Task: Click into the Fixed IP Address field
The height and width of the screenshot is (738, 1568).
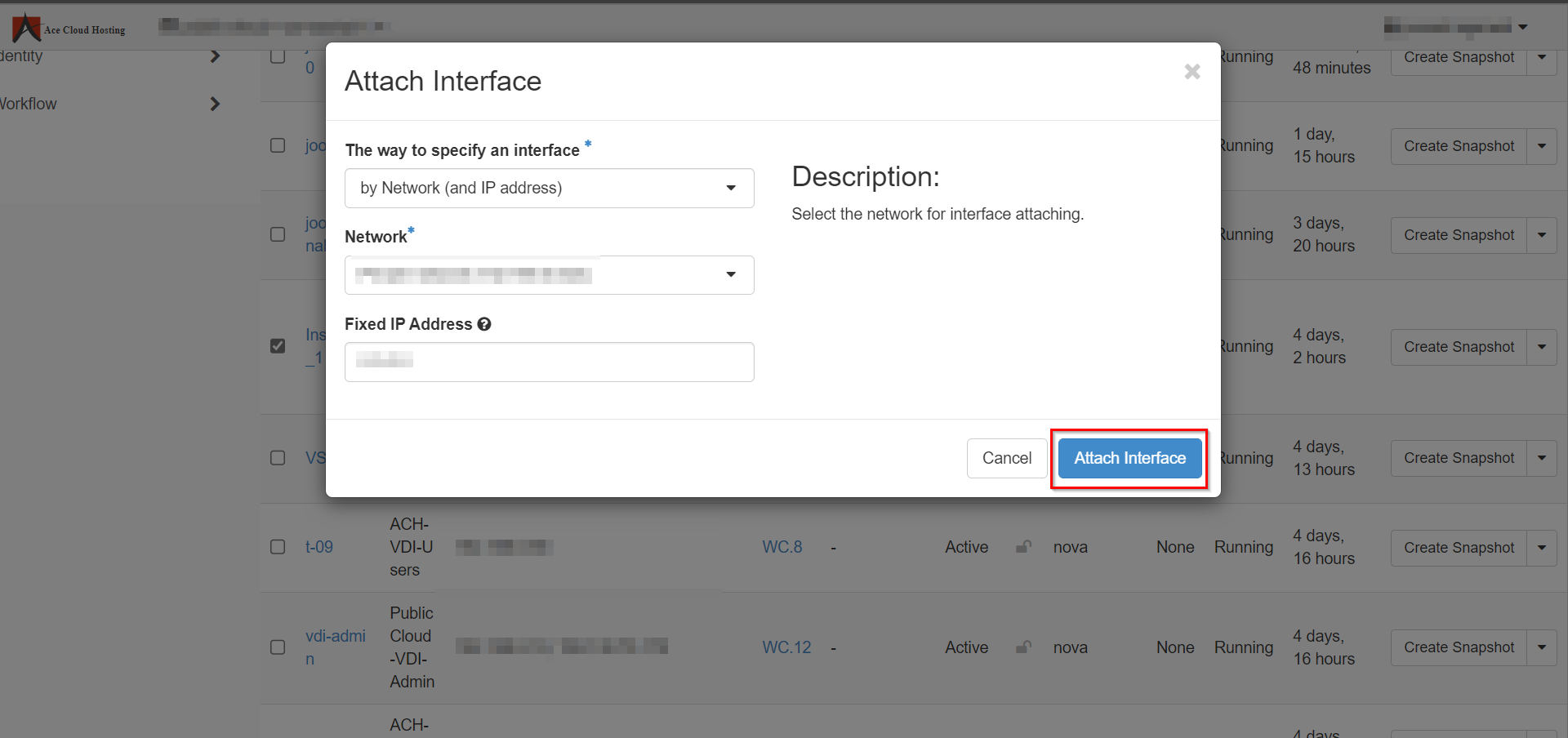Action: tap(549, 362)
